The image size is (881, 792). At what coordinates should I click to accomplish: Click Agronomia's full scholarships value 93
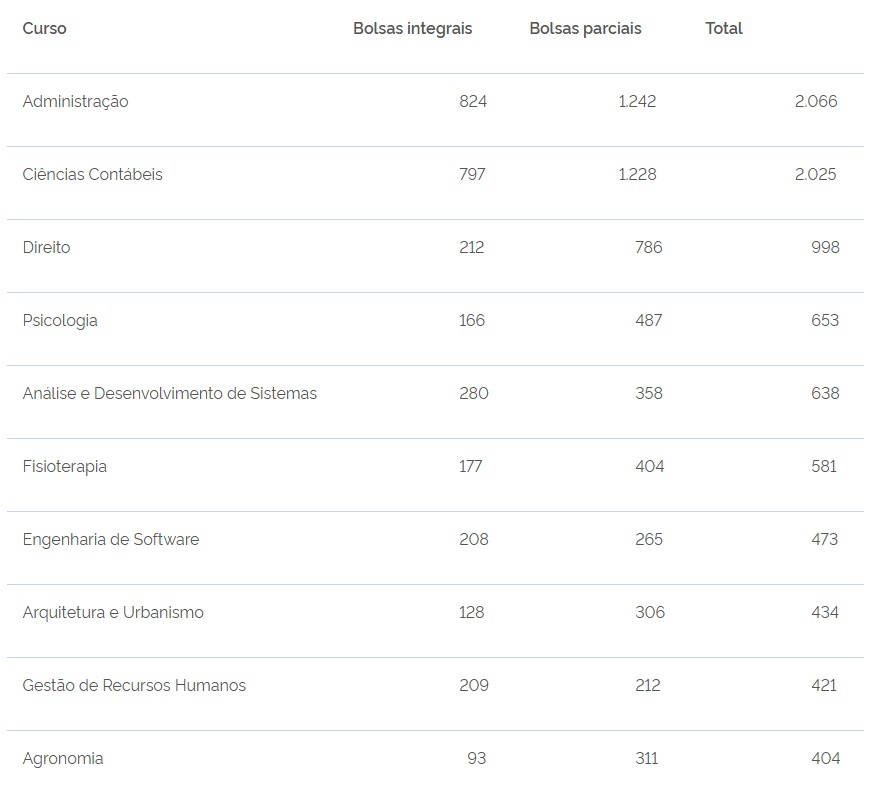476,759
